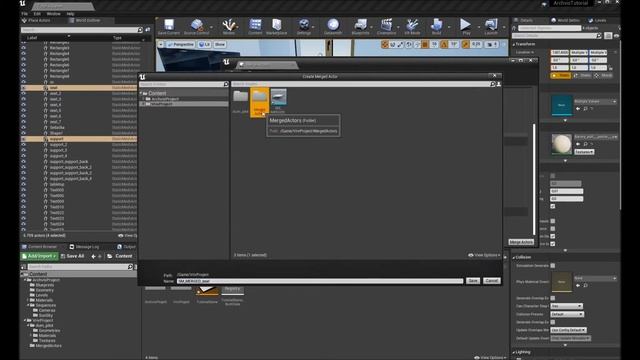Click the Show button in the viewport
This screenshot has height=360, width=640.
(x=220, y=44)
